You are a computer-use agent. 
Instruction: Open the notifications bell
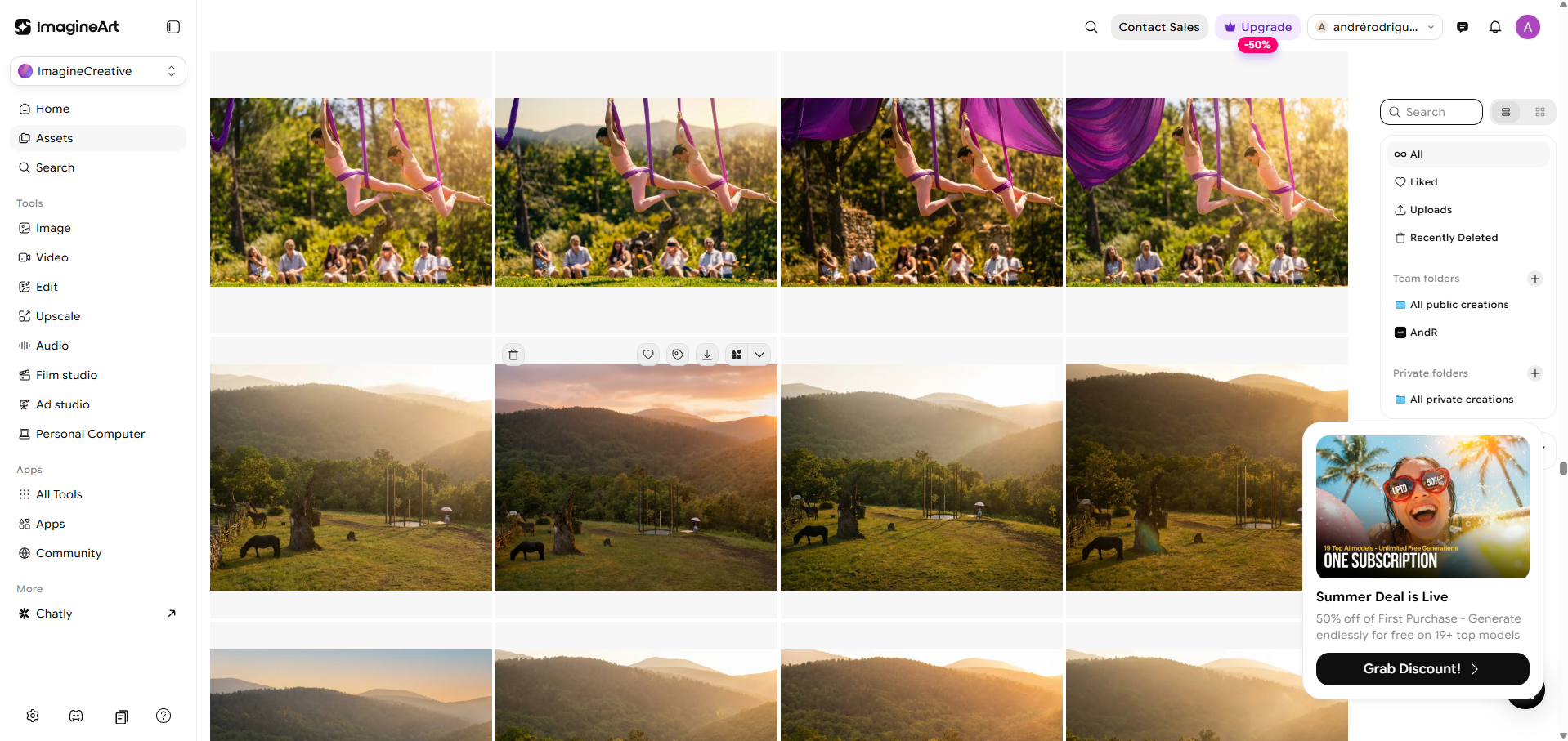pos(1495,27)
